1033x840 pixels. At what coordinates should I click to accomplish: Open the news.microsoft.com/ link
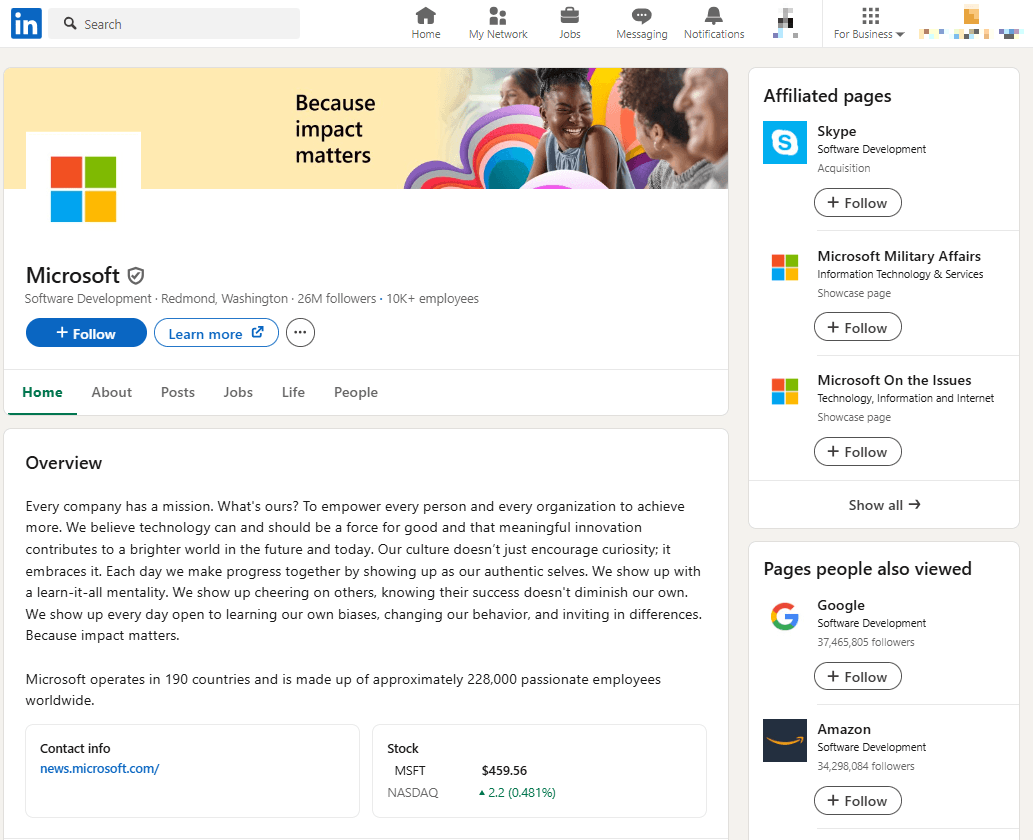point(99,768)
